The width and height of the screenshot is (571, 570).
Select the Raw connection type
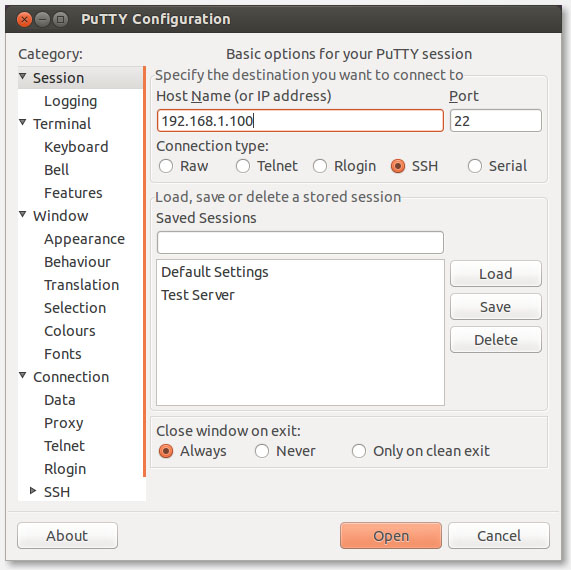166,166
